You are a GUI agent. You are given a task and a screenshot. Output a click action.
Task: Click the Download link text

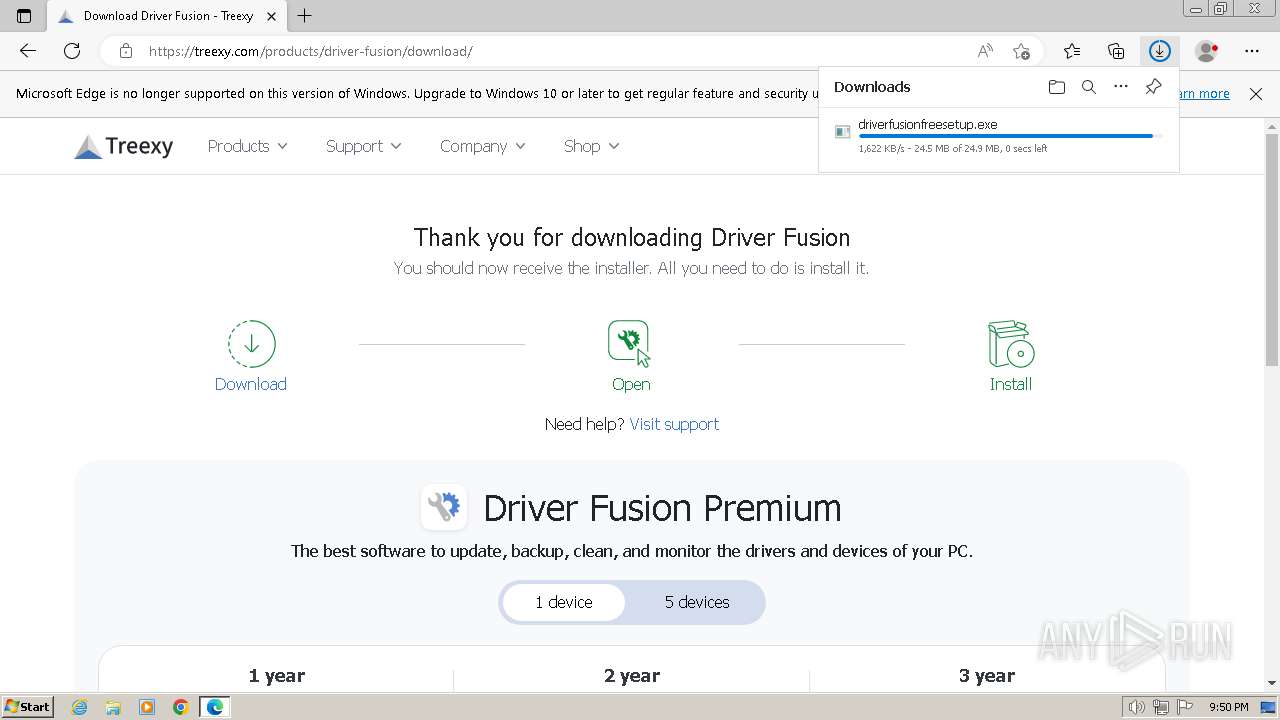251,384
